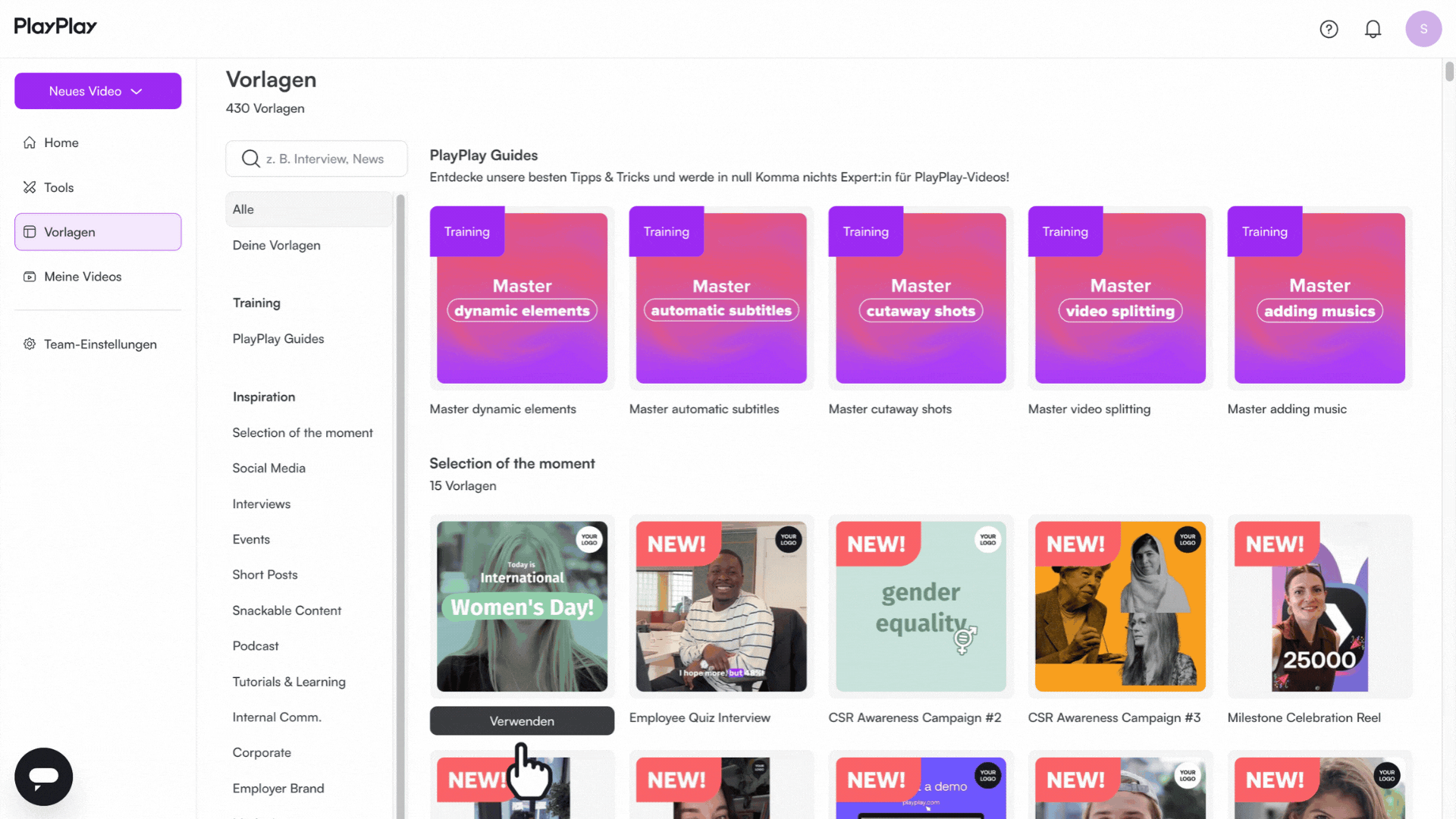The width and height of the screenshot is (1456, 819).
Task: Open the notifications bell
Action: 1373,29
